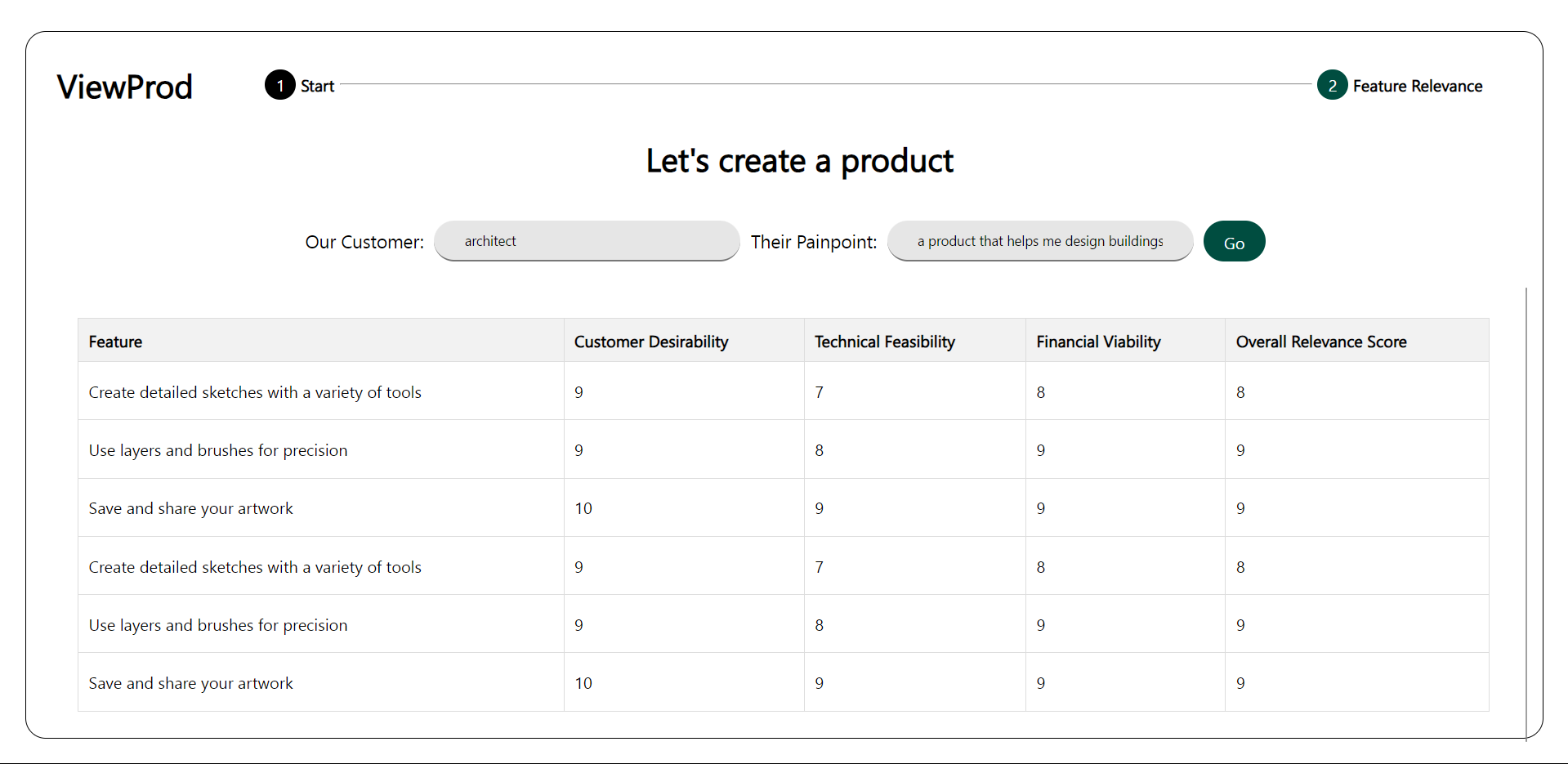
Task: Click the Financial Viability column header
Action: point(1098,342)
